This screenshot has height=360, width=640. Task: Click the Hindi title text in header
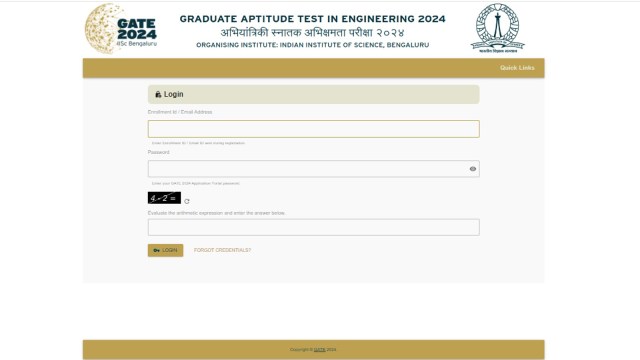pos(313,33)
